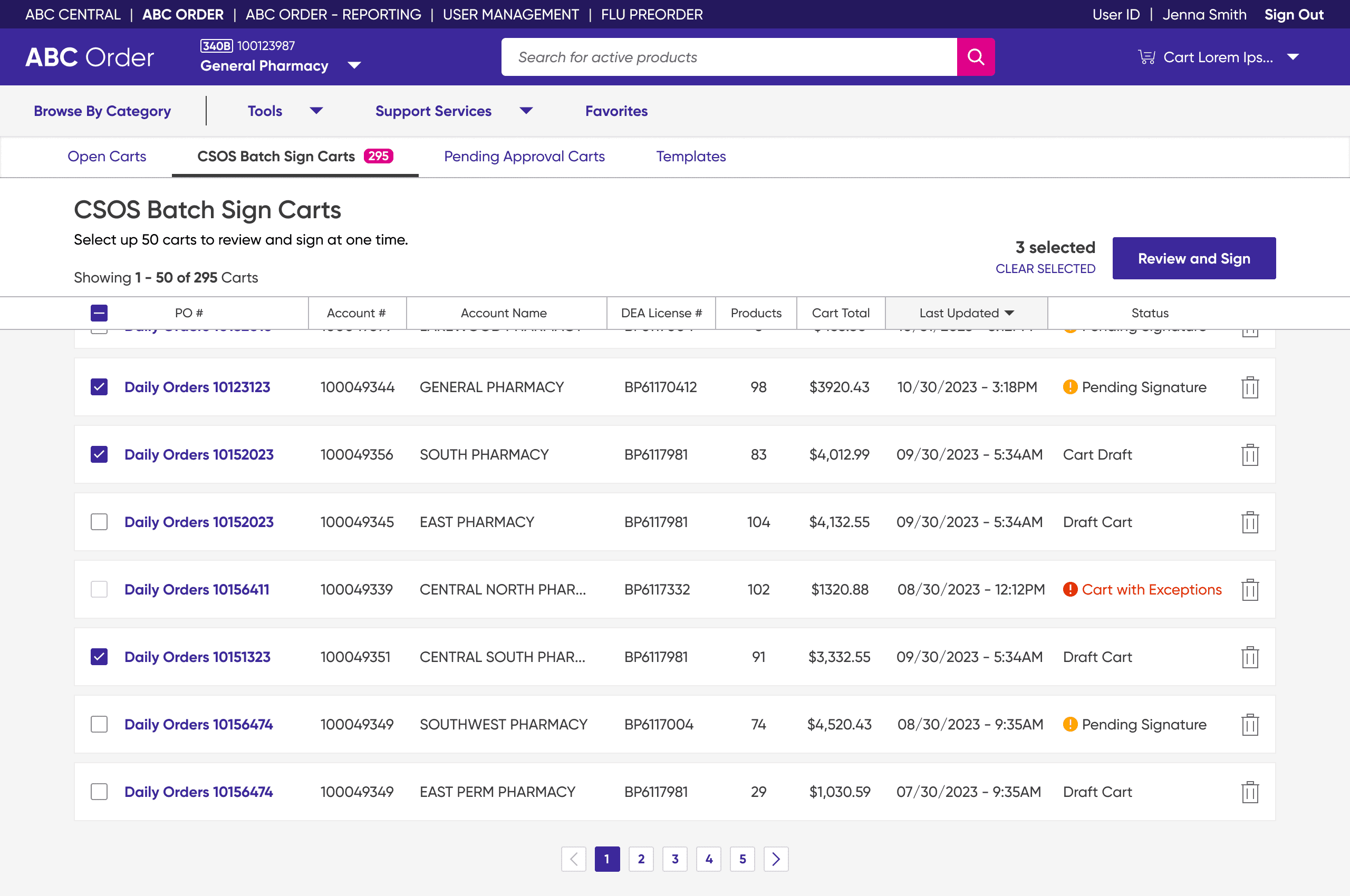Image resolution: width=1350 pixels, height=896 pixels.
Task: Go to the next page arrow
Action: pos(776,859)
